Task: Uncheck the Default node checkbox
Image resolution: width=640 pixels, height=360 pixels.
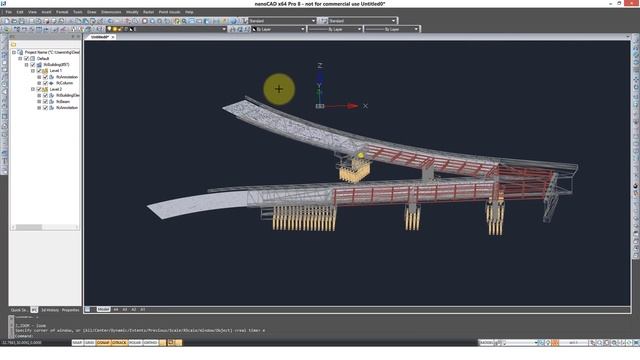Action: (x=27, y=58)
